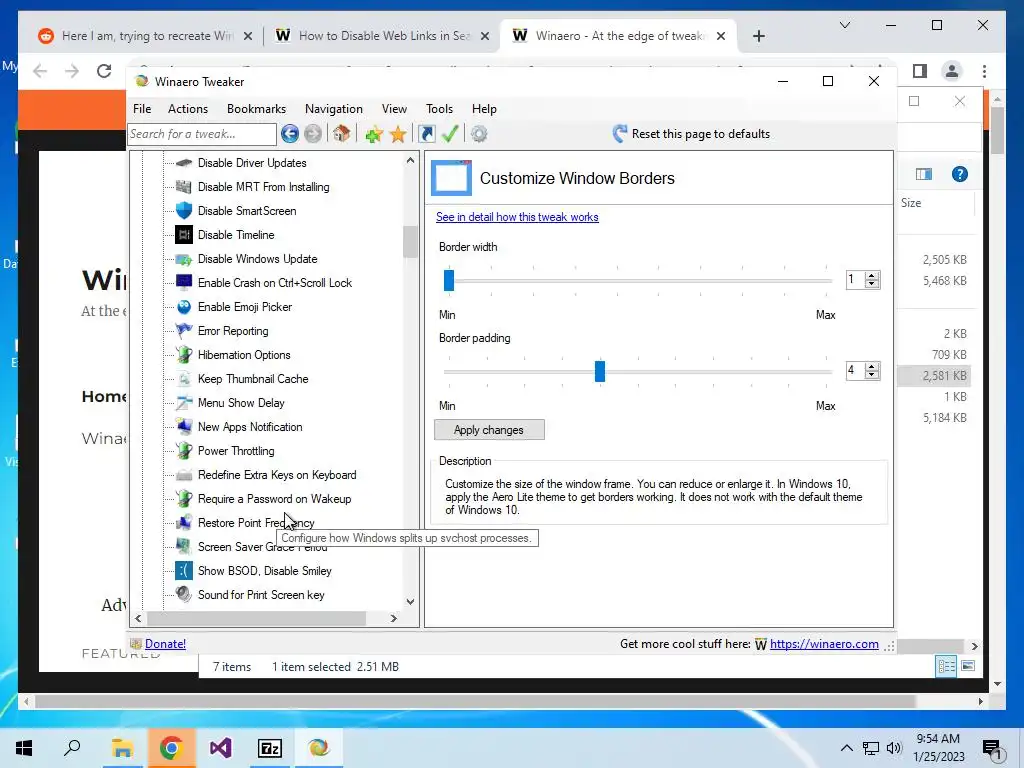Click the Error Reporting flag icon
Screen dimensions: 1024x768
coord(184,330)
